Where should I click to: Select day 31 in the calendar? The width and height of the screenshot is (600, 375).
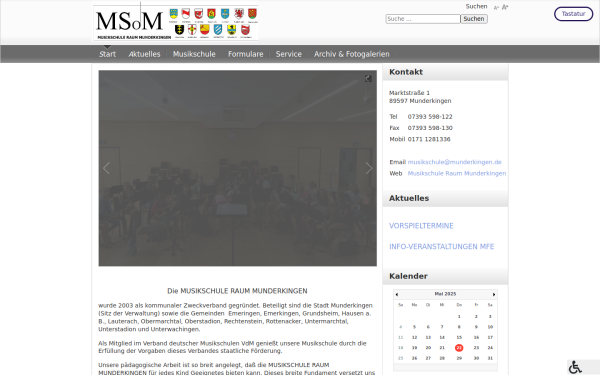(x=490, y=358)
